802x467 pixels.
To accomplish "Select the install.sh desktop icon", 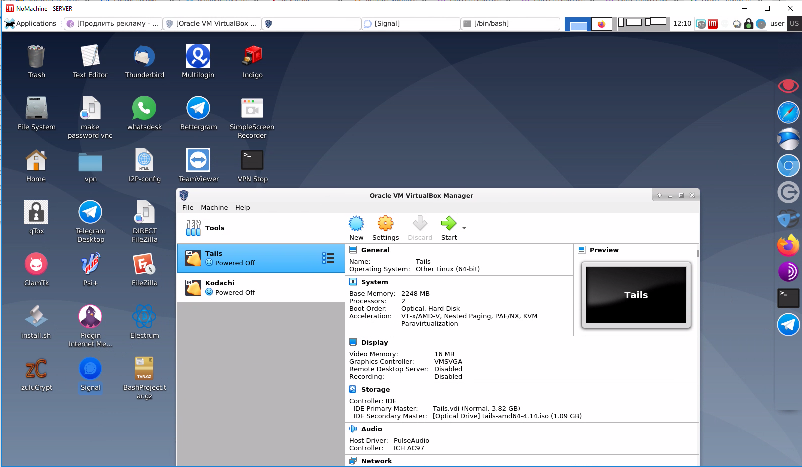I will tap(36, 322).
